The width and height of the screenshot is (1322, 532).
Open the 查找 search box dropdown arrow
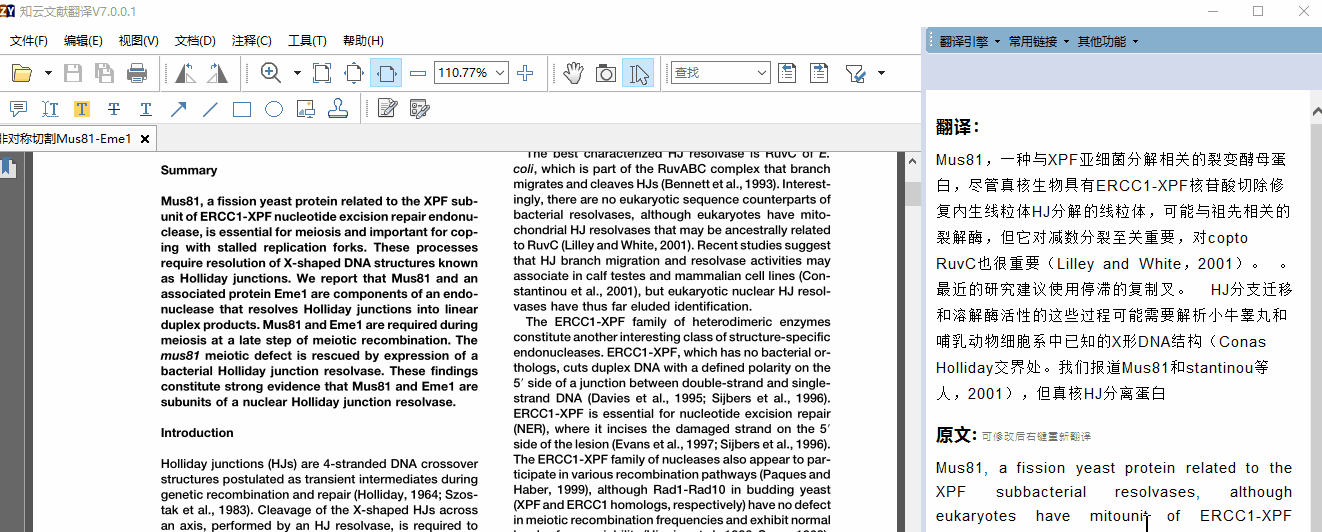(x=762, y=73)
